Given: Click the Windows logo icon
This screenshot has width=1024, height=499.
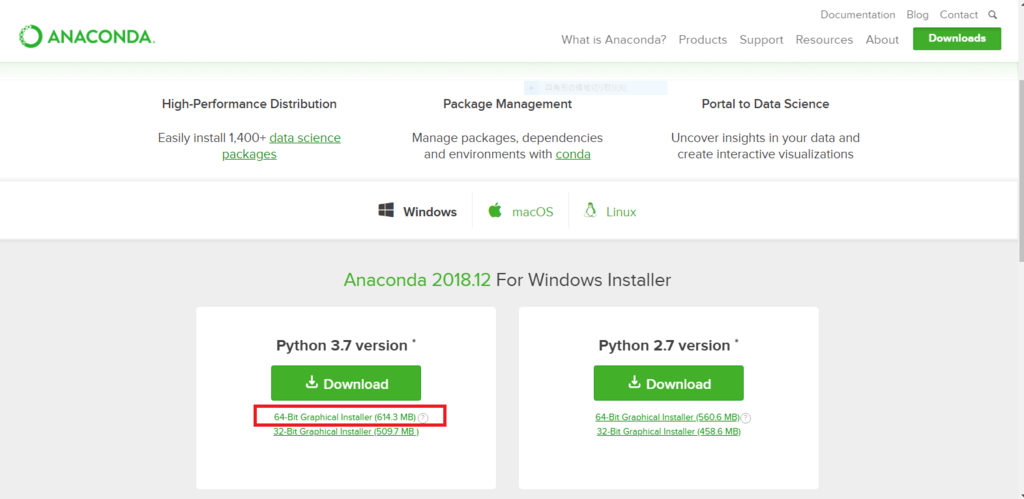Looking at the screenshot, I should 386,211.
